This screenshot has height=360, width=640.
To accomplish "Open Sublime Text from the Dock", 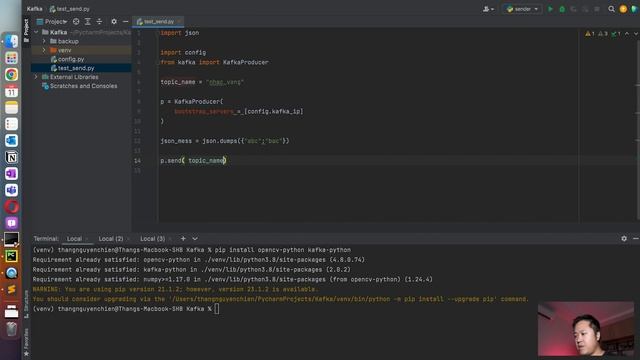I will 11,289.
